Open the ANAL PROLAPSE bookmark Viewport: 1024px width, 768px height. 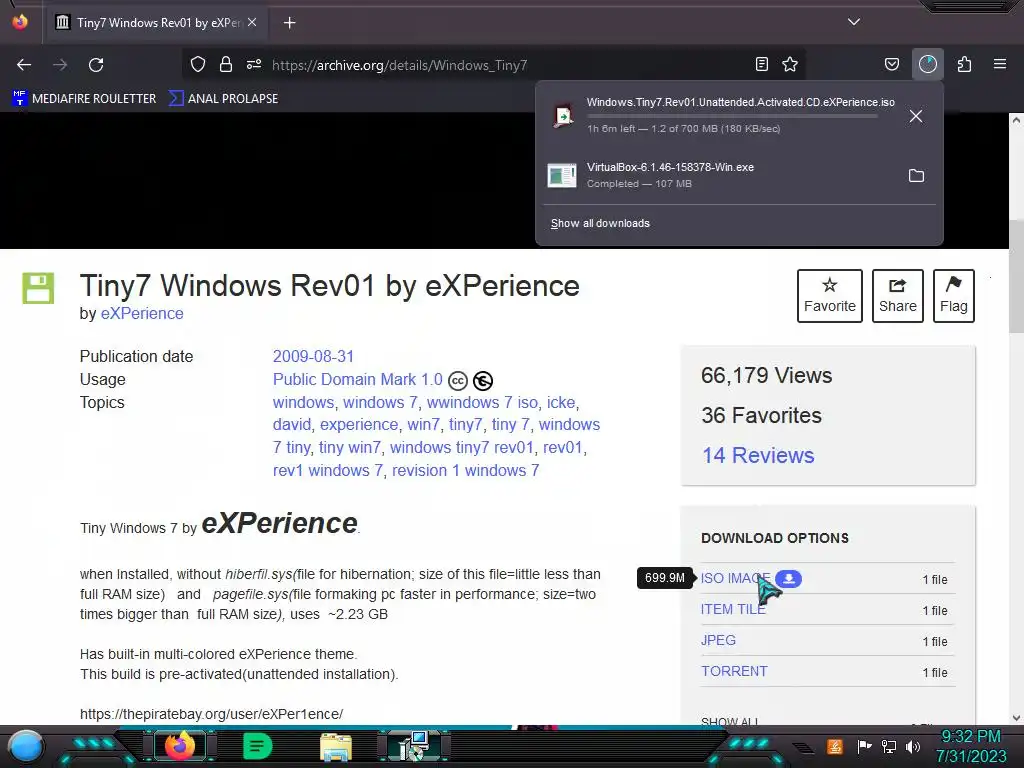[223, 99]
